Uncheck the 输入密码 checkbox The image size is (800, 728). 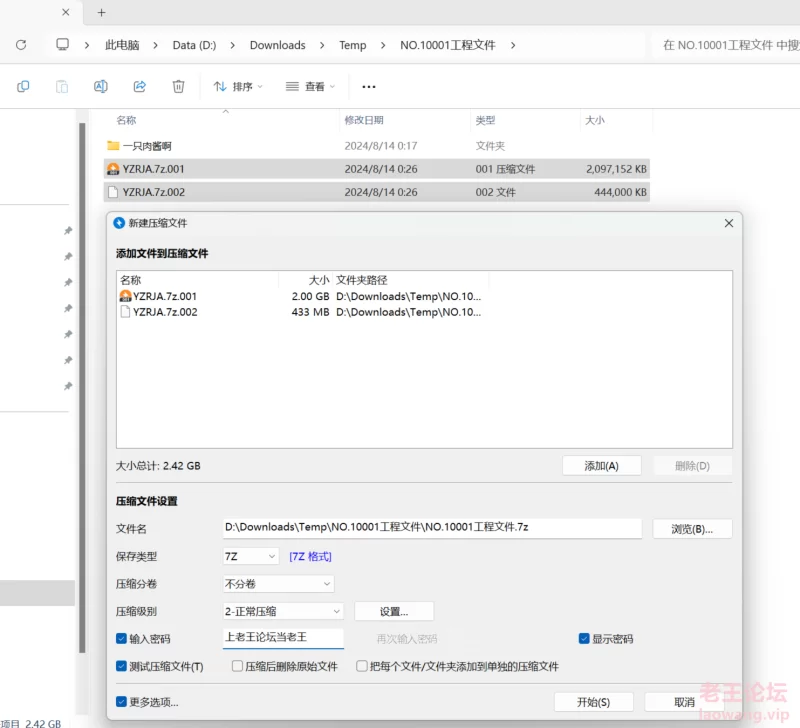coord(122,639)
